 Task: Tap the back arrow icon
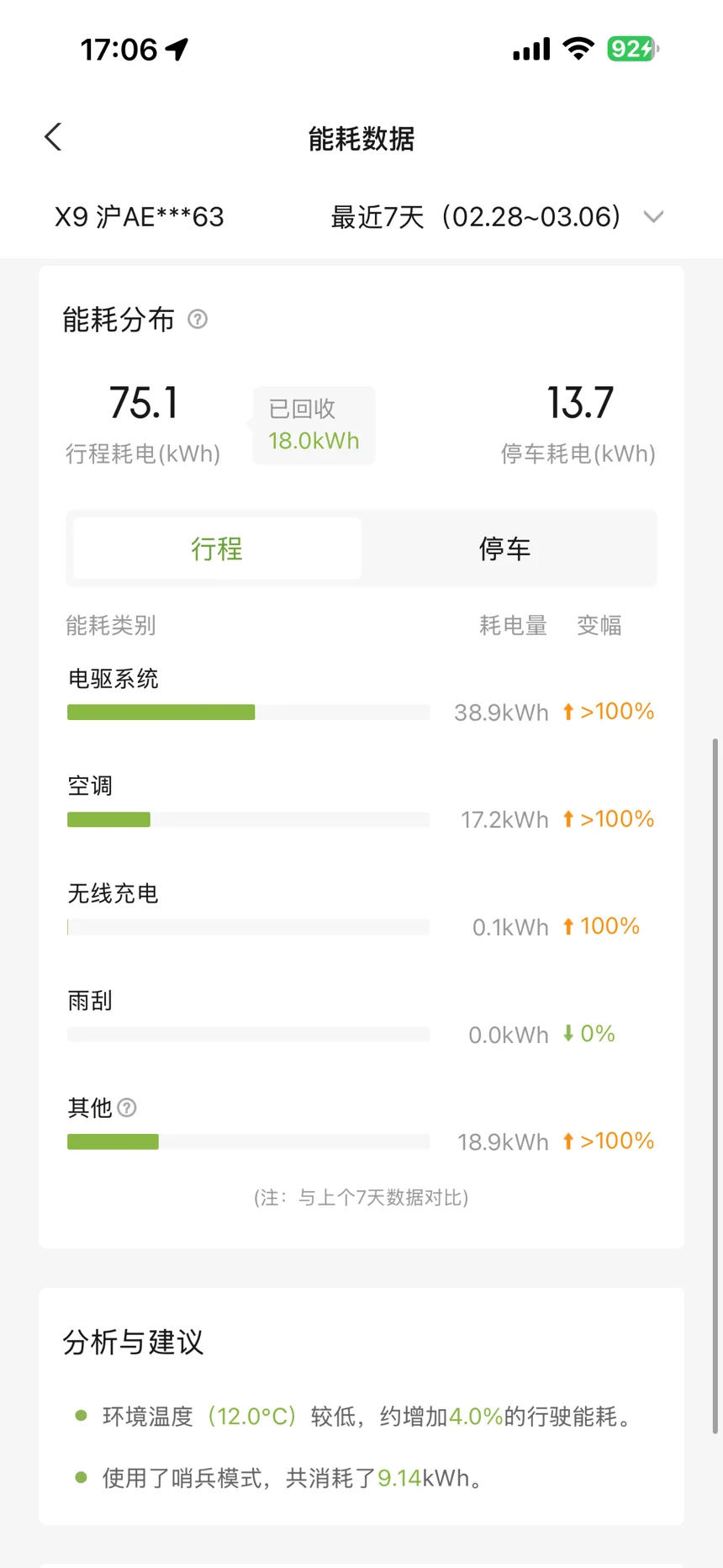point(54,137)
